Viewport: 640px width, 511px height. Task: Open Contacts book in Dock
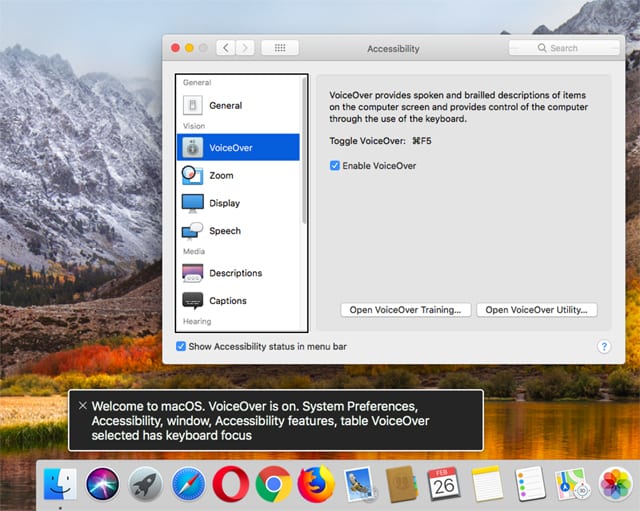402,484
